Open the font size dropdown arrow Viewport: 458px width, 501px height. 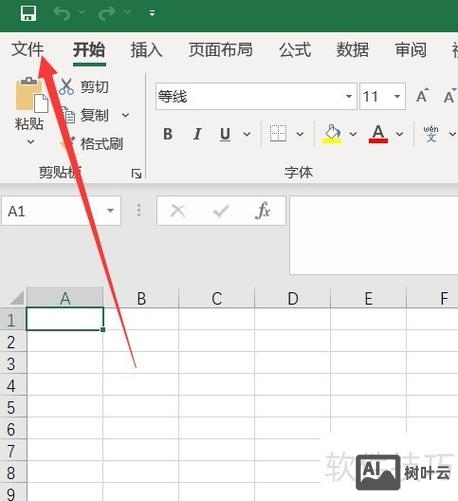click(397, 97)
